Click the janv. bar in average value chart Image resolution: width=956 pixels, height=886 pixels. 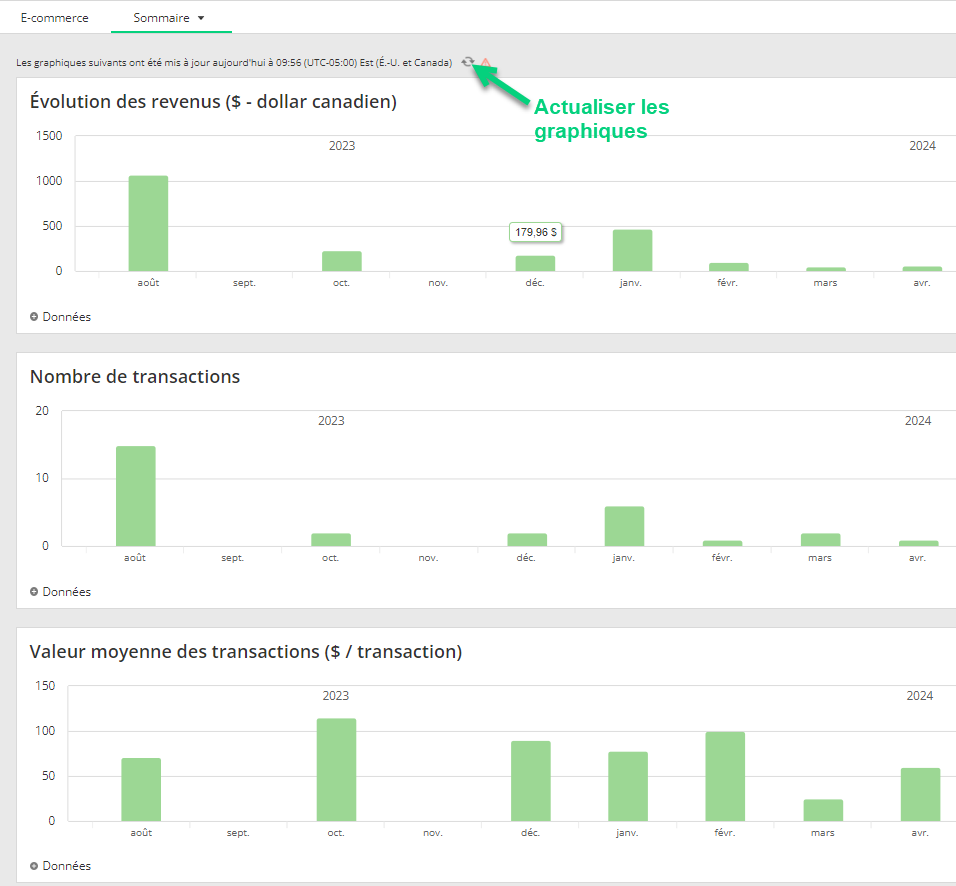pyautogui.click(x=628, y=787)
